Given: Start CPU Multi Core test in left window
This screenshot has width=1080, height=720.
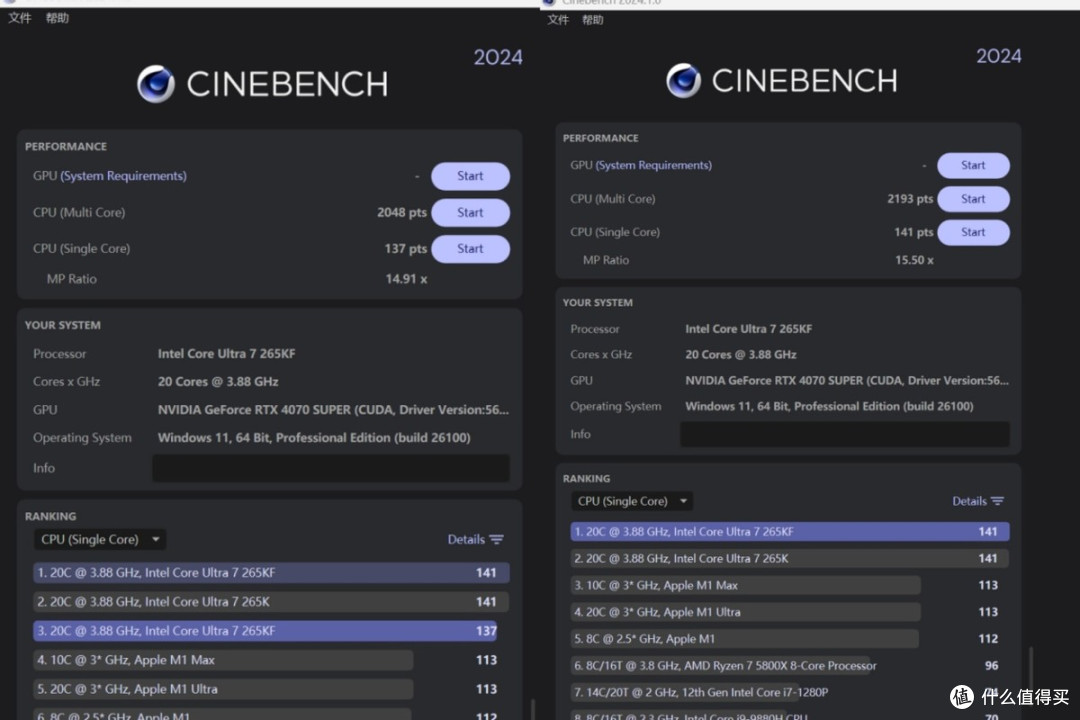Looking at the screenshot, I should coord(470,212).
